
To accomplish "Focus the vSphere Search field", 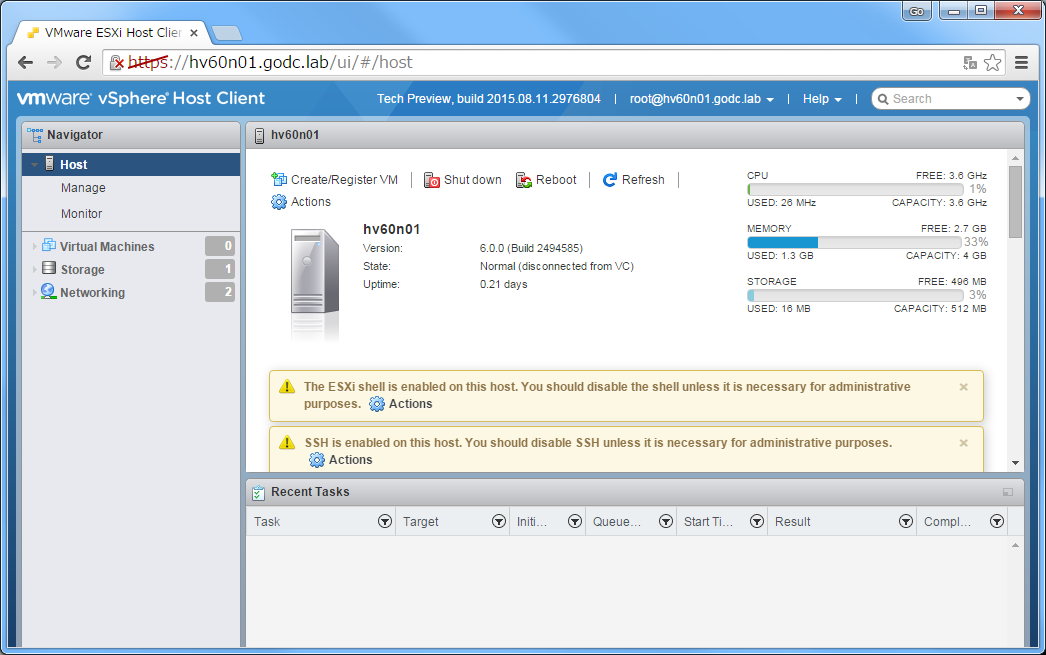I will pos(950,99).
